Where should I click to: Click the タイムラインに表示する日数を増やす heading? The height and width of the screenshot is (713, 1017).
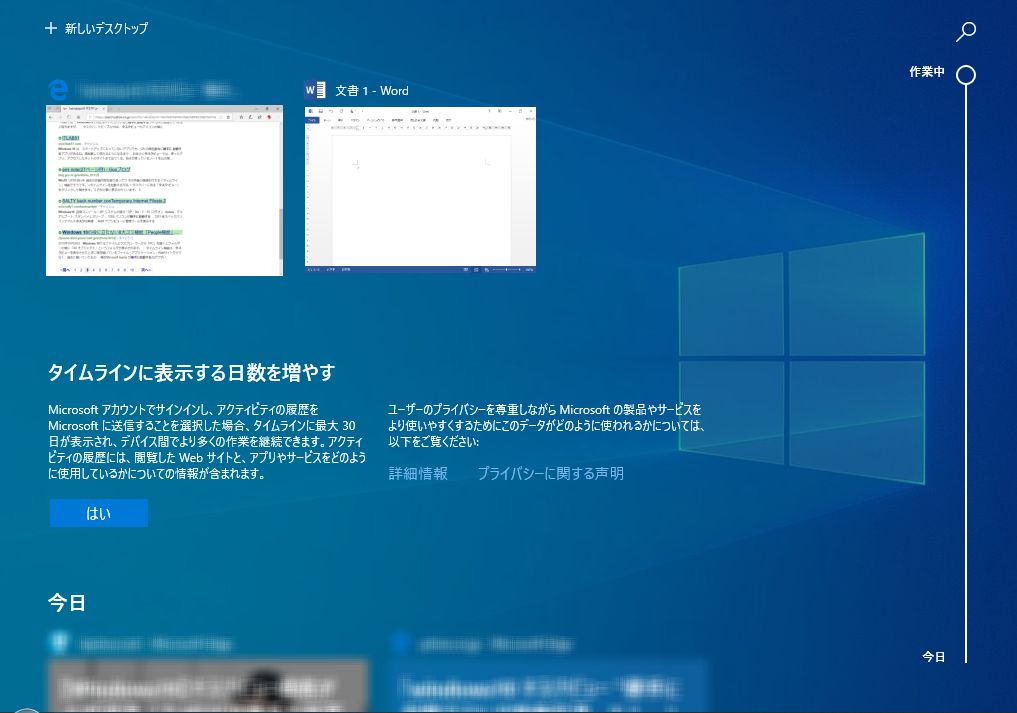coord(191,372)
